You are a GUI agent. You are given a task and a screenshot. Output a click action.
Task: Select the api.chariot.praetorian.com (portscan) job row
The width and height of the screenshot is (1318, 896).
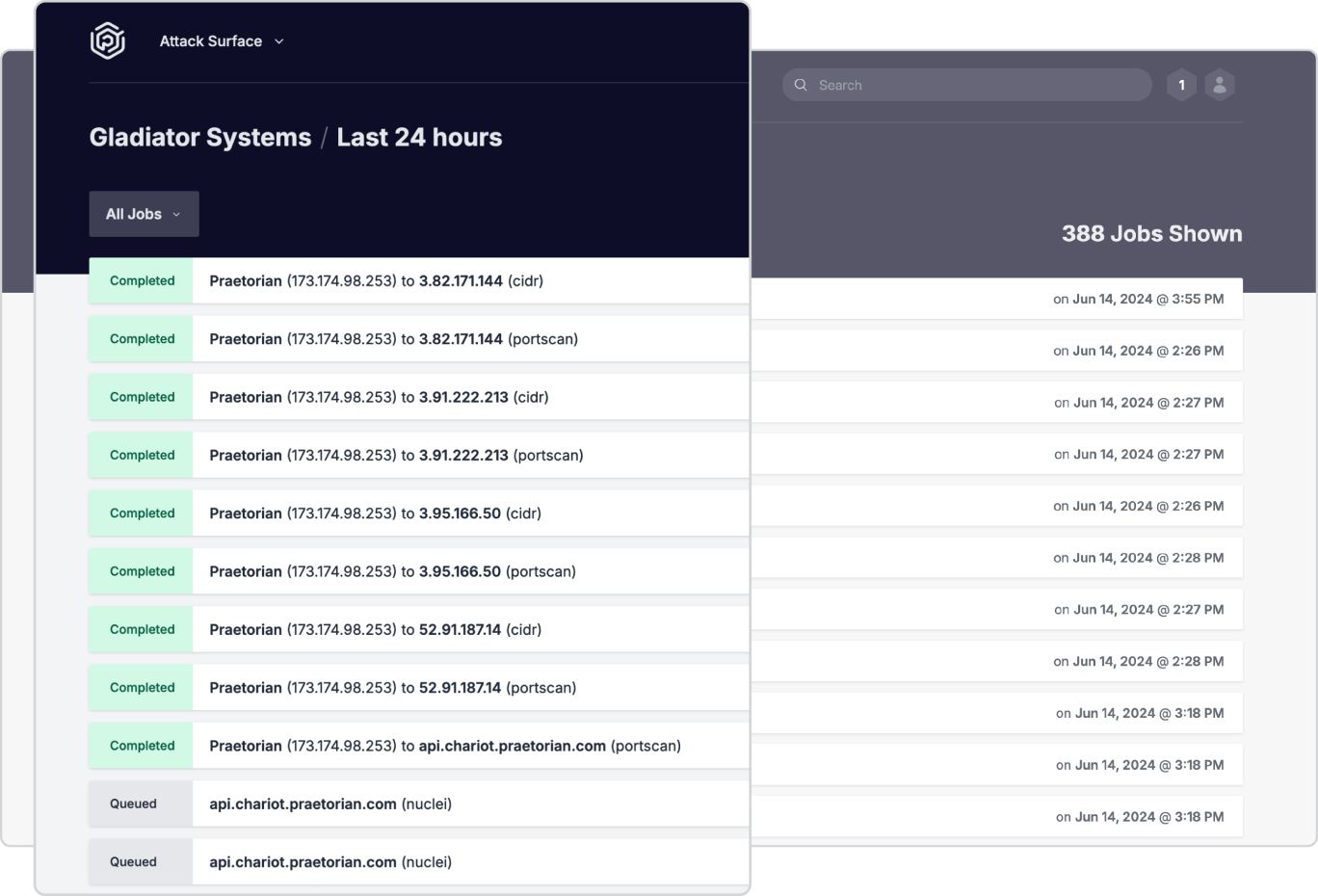click(419, 746)
